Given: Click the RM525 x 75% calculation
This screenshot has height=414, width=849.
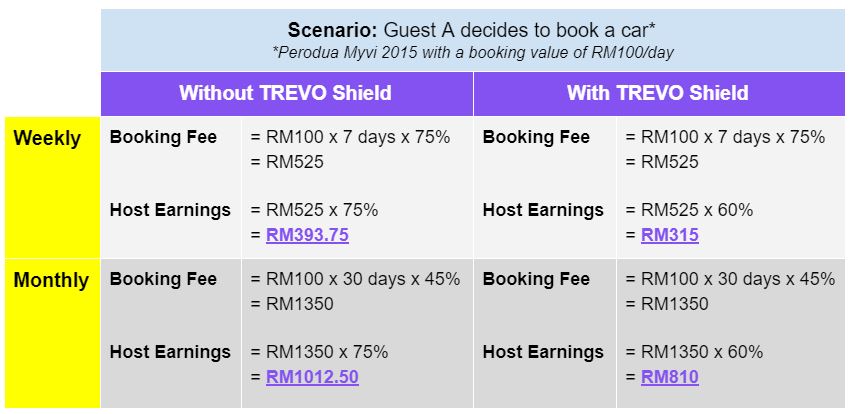Looking at the screenshot, I should point(314,210).
